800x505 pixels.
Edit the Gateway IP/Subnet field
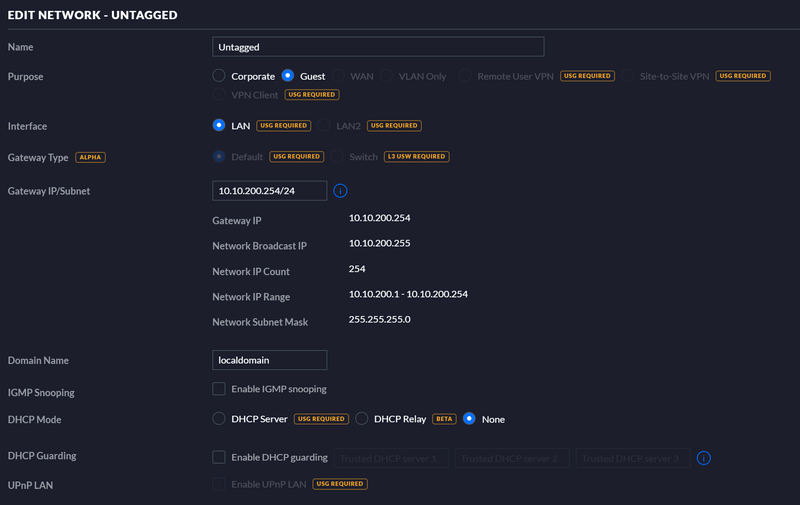[x=270, y=191]
